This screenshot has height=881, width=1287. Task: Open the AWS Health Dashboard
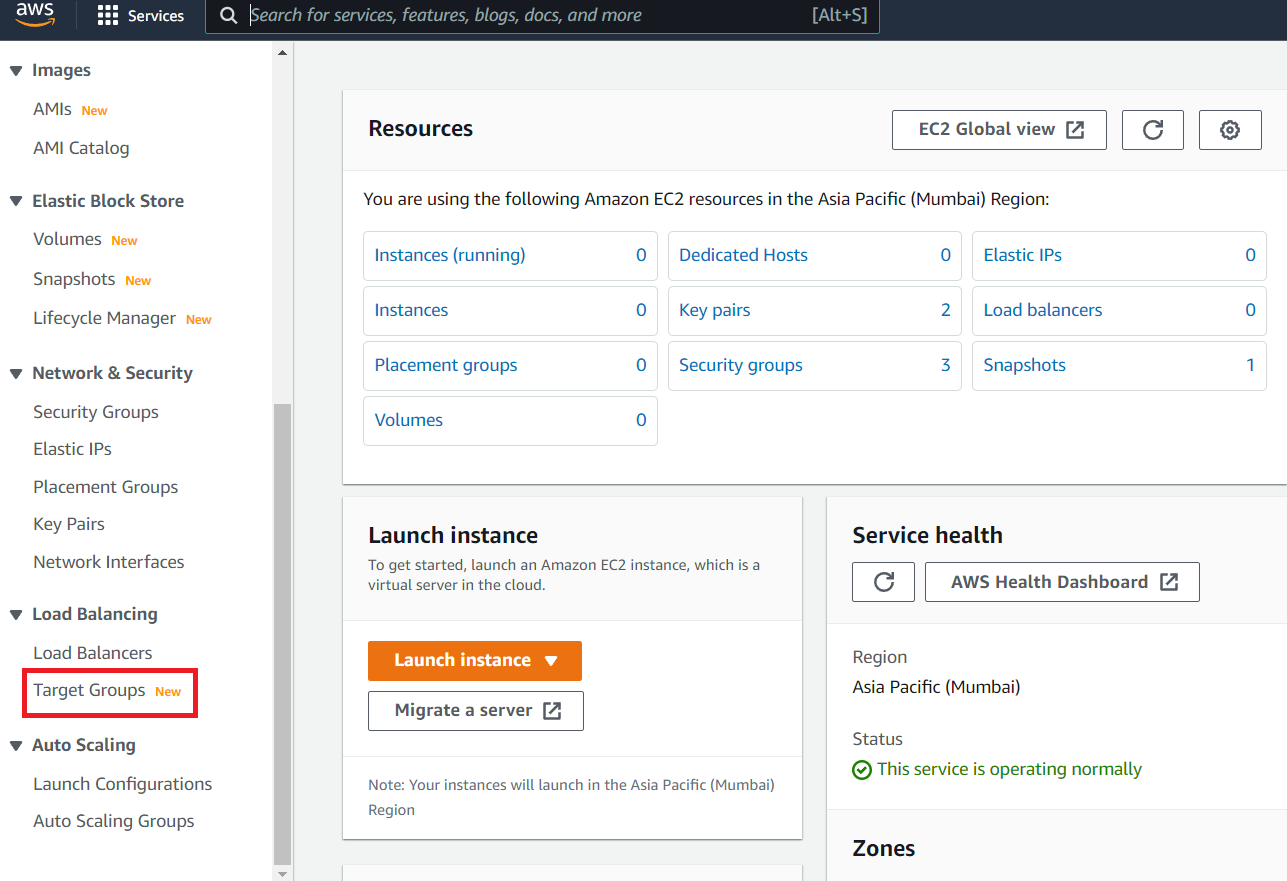pyautogui.click(x=1061, y=581)
